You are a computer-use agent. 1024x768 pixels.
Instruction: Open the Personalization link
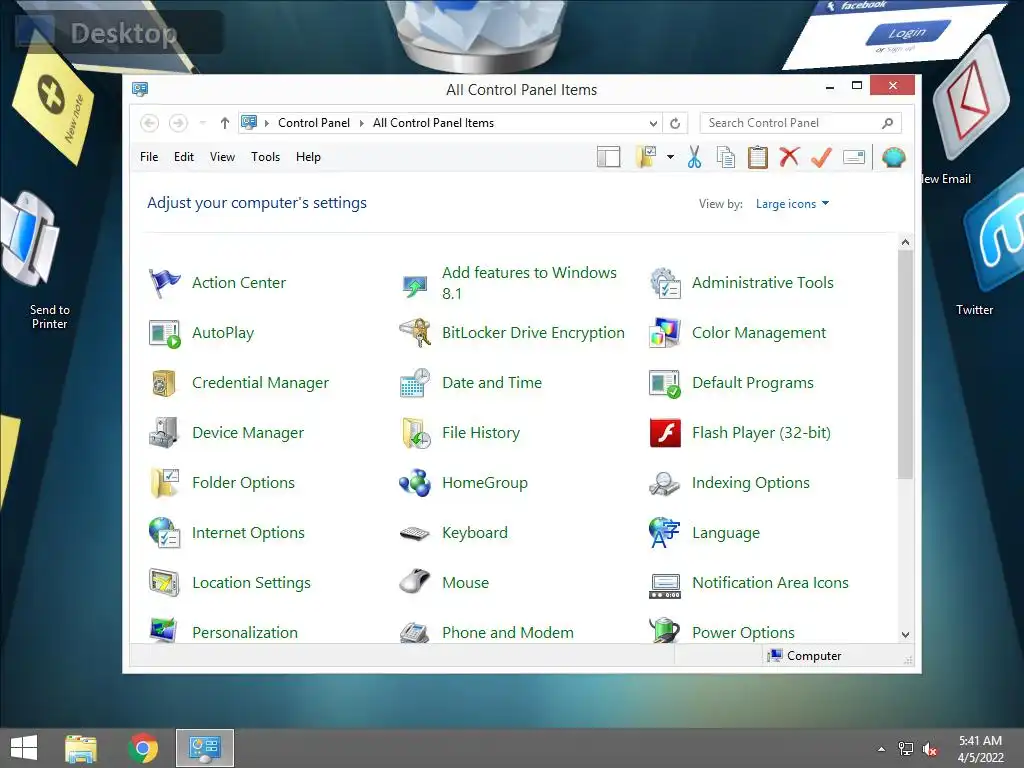pos(245,632)
